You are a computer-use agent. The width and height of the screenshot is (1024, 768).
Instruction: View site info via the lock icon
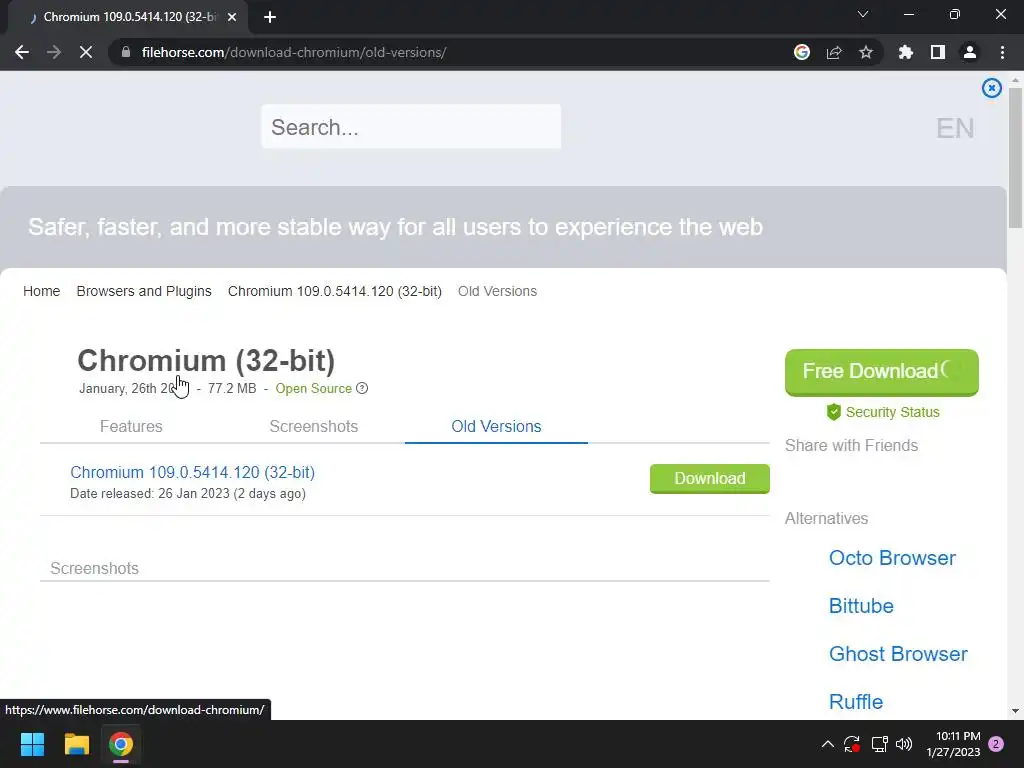point(126,52)
